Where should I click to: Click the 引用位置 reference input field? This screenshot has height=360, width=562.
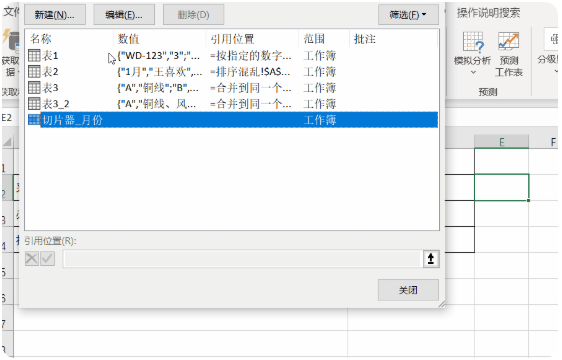click(x=242, y=259)
